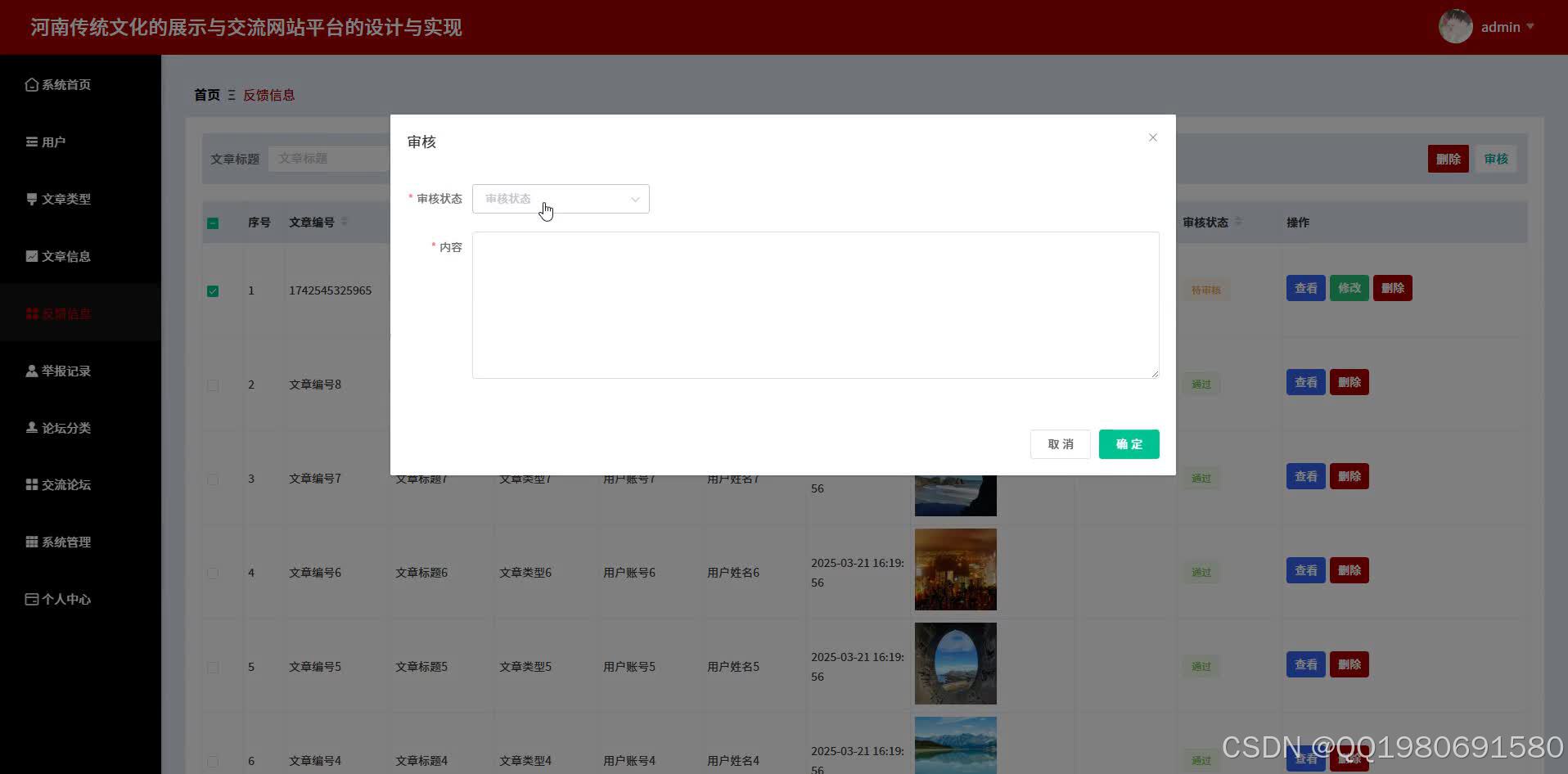This screenshot has height=774, width=1568.
Task: Click the card icon beside 个人中心
Action: [x=32, y=599]
